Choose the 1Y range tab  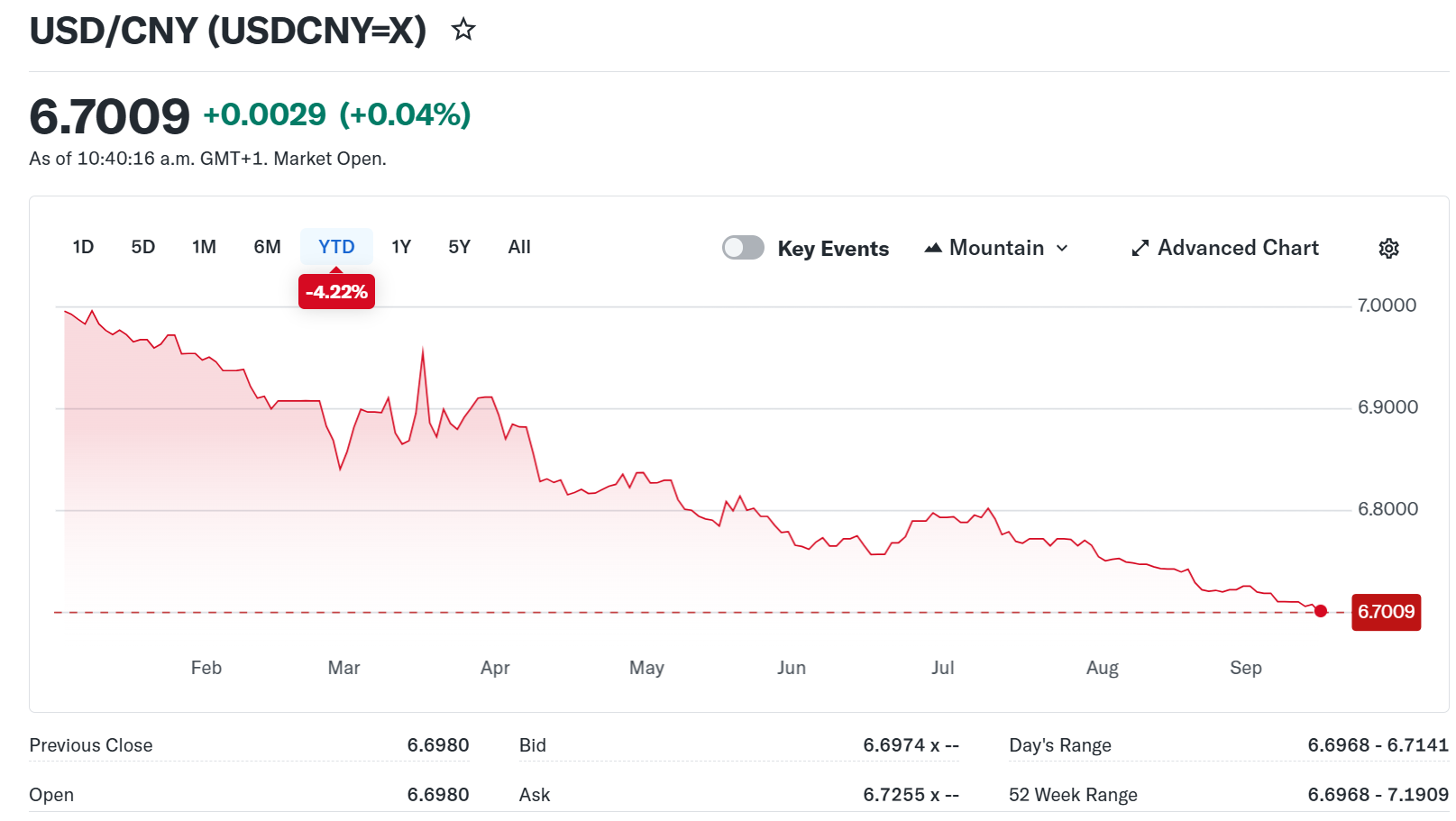(401, 247)
